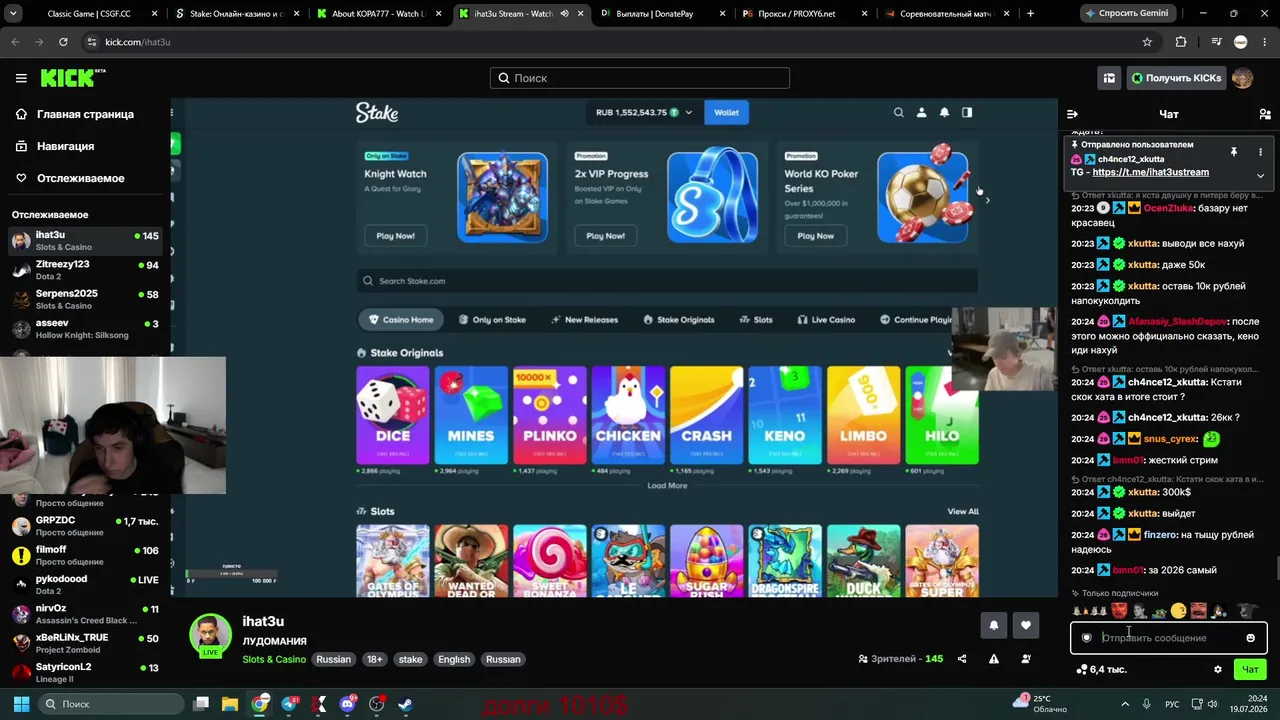Image resolution: width=1280 pixels, height=720 pixels.
Task: Share the stream
Action: click(962, 659)
